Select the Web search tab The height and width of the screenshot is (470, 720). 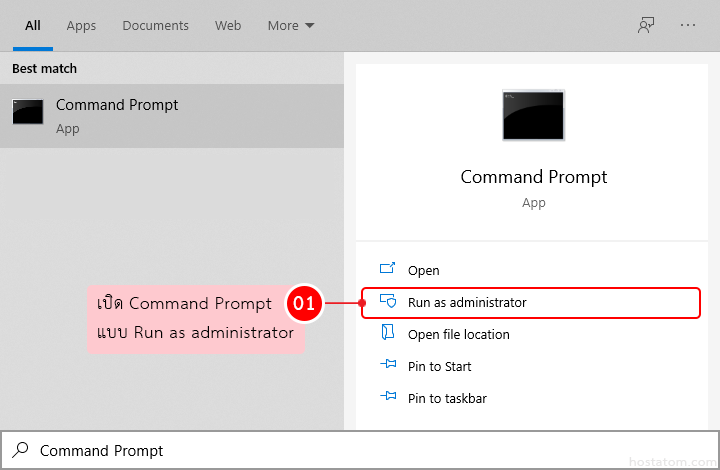coord(228,25)
